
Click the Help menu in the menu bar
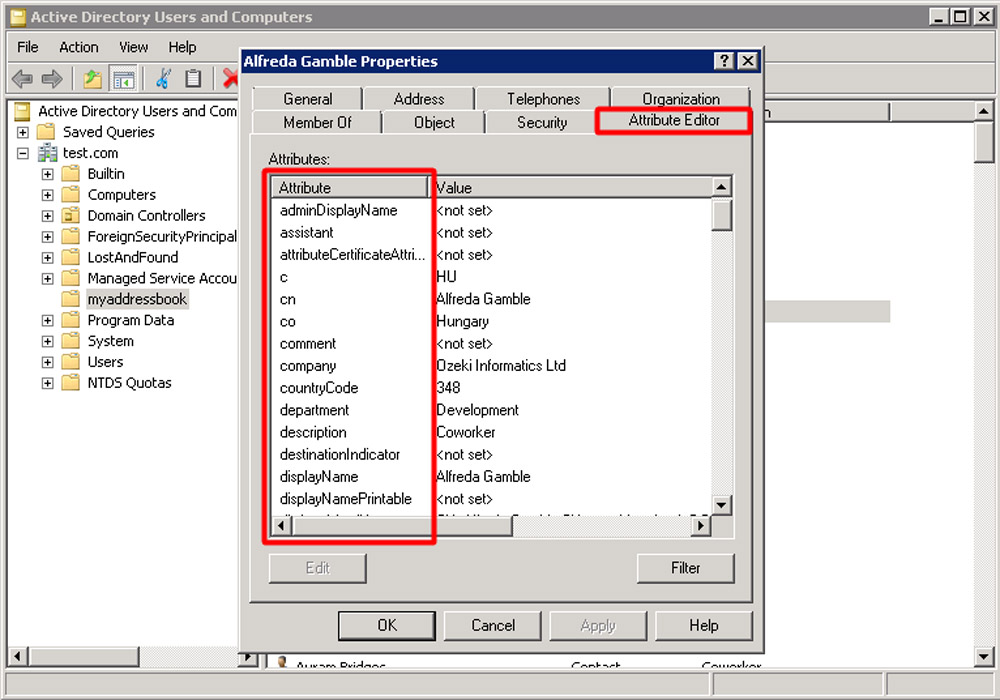tap(182, 46)
